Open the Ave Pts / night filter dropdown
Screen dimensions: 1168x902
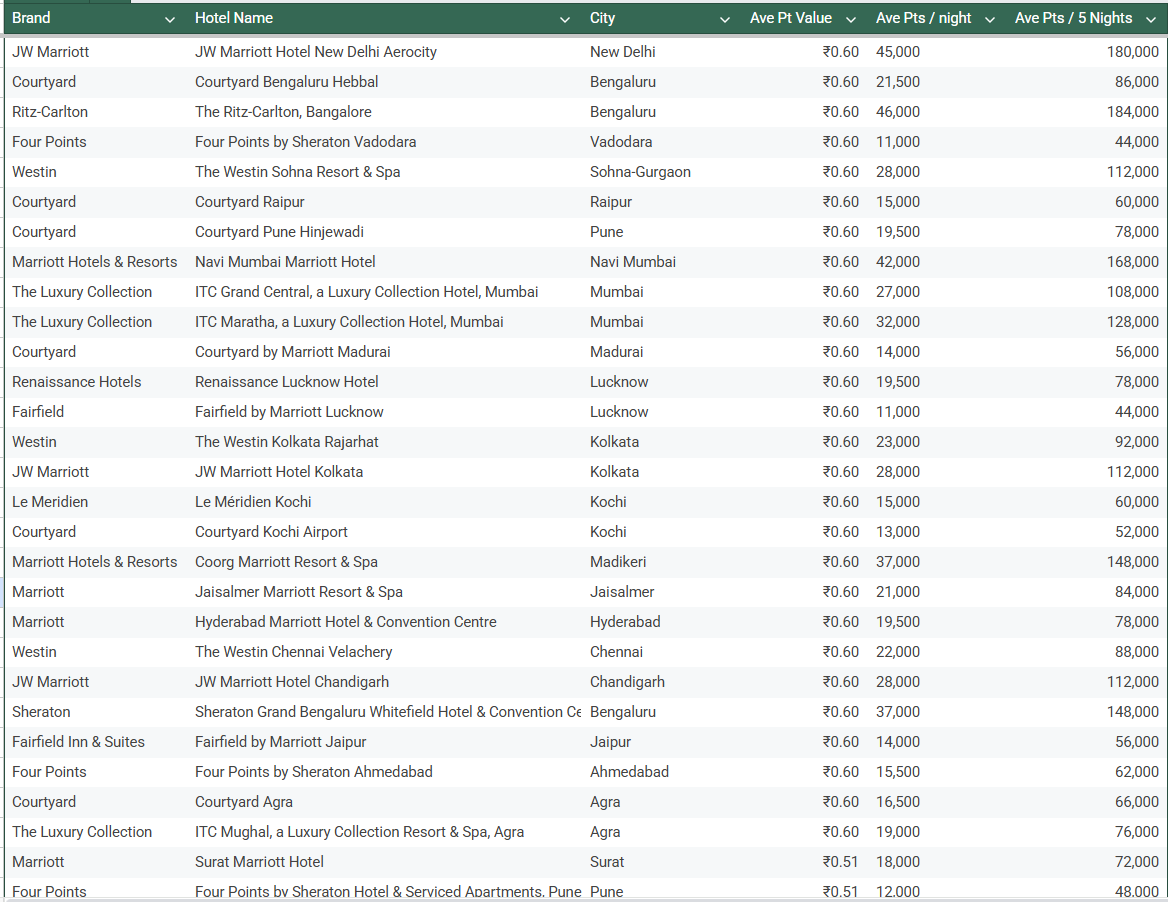[990, 19]
